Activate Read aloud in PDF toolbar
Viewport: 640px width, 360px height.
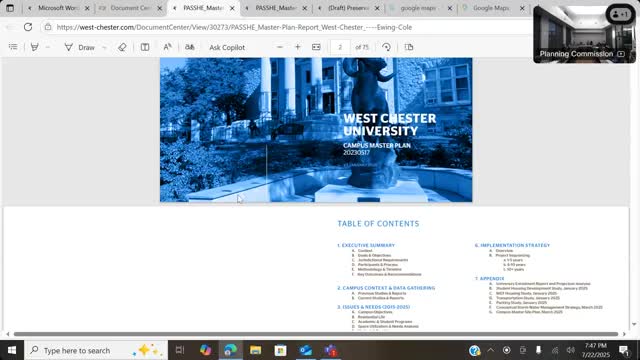pos(167,47)
